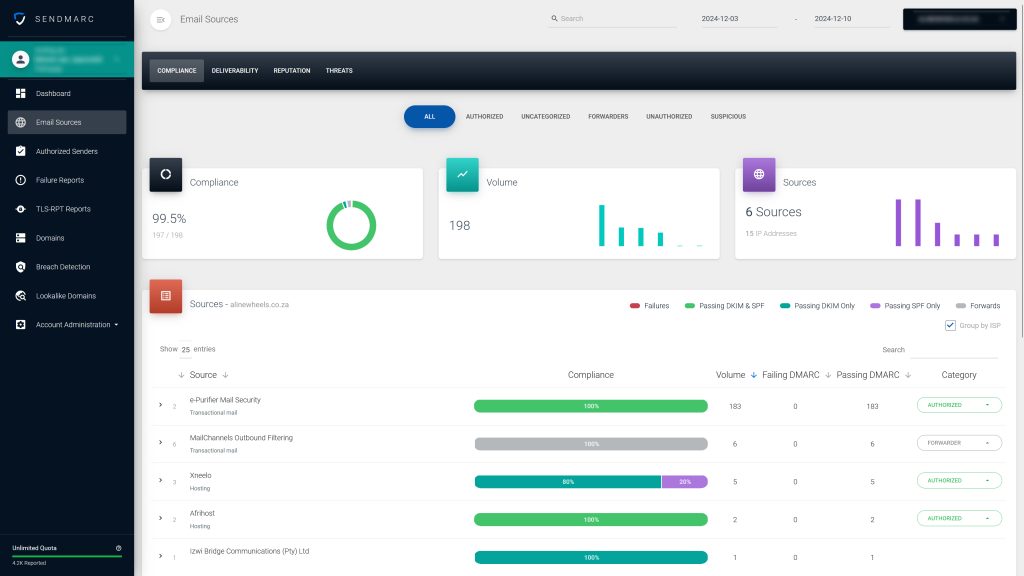Viewport: 1024px width, 576px height.
Task: Show only Forwarders sources
Action: click(x=608, y=117)
